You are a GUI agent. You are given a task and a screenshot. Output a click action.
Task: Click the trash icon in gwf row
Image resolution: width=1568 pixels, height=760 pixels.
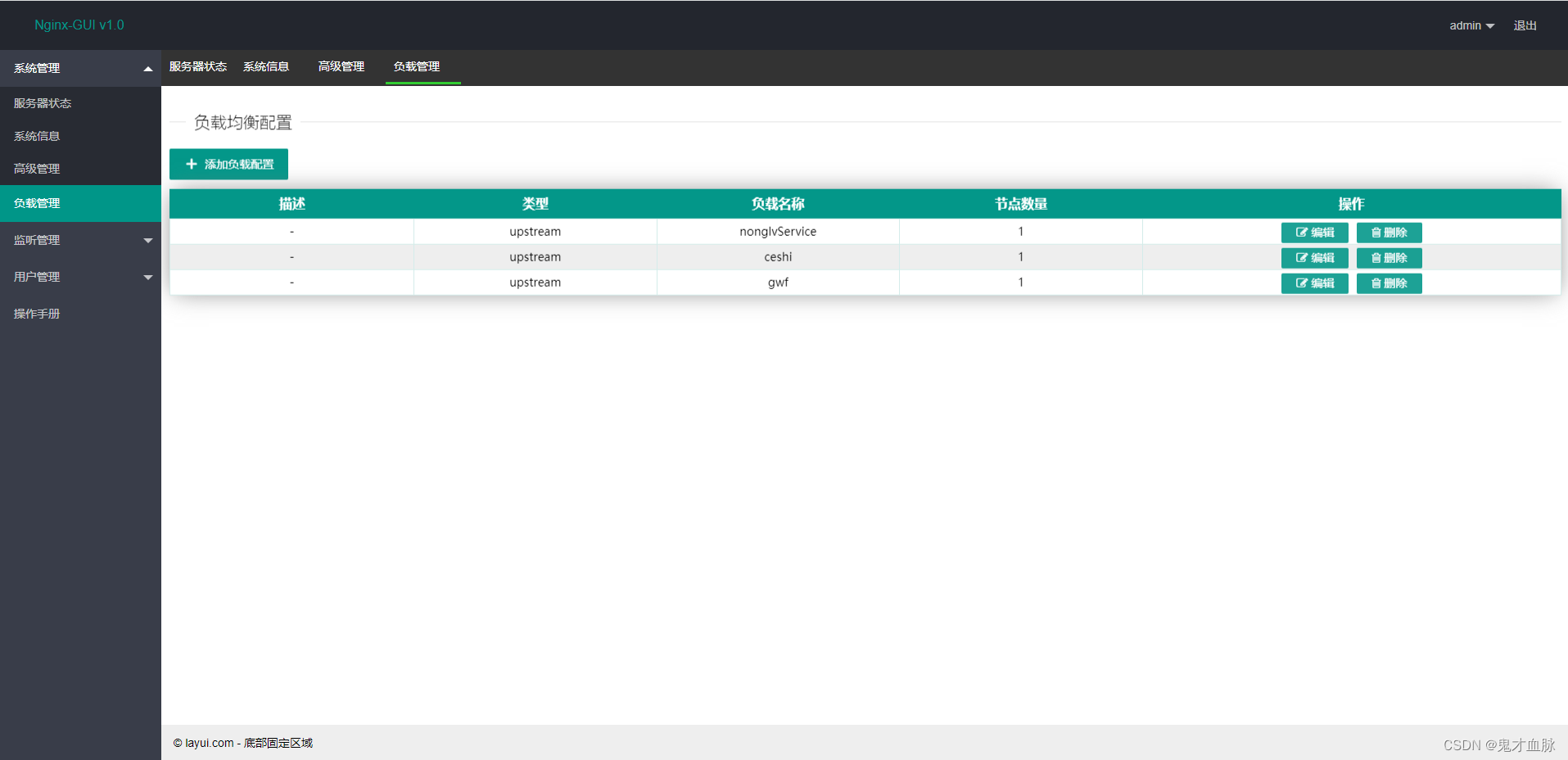(1376, 283)
